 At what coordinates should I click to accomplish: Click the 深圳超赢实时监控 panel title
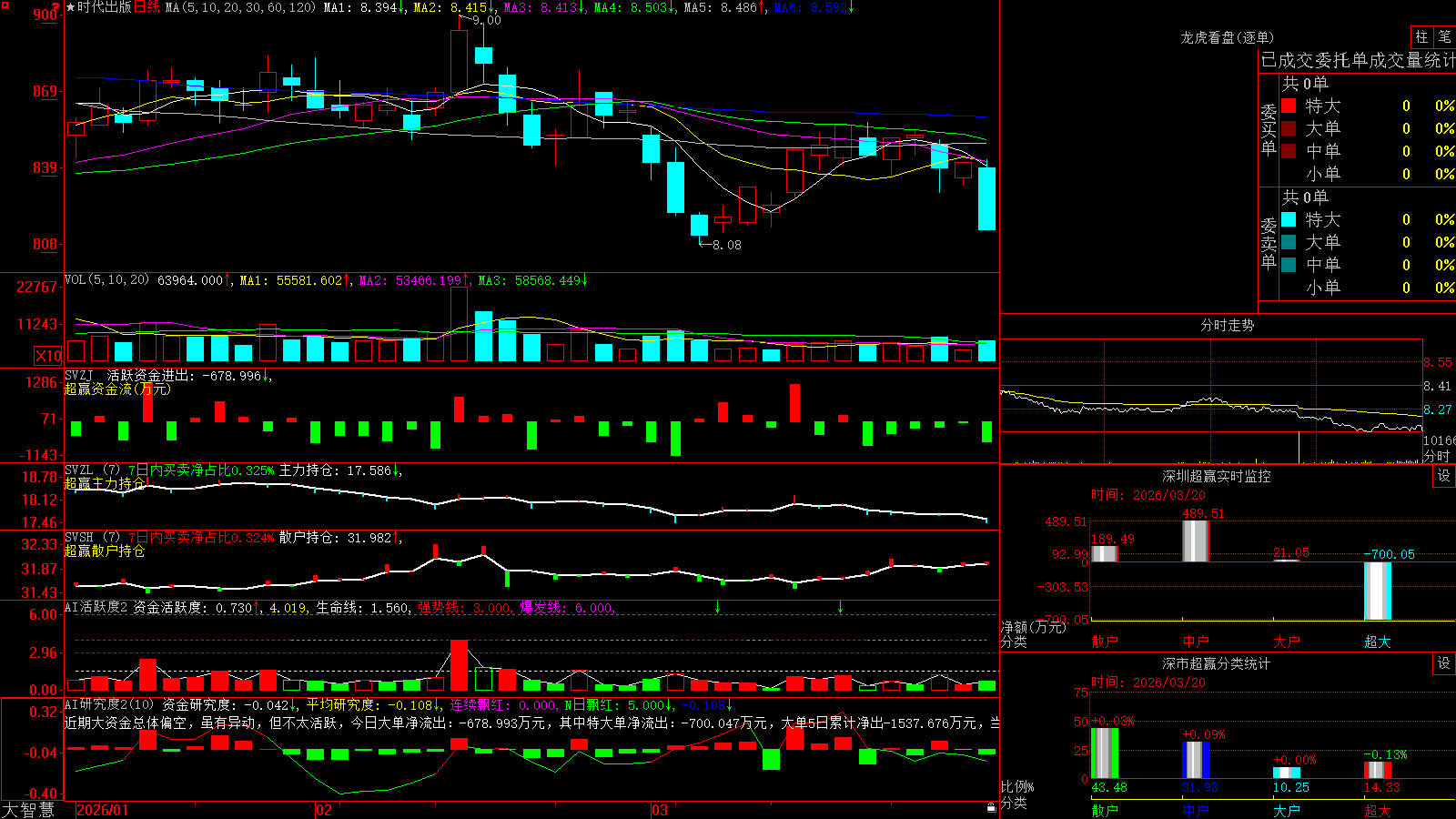[x=1217, y=476]
